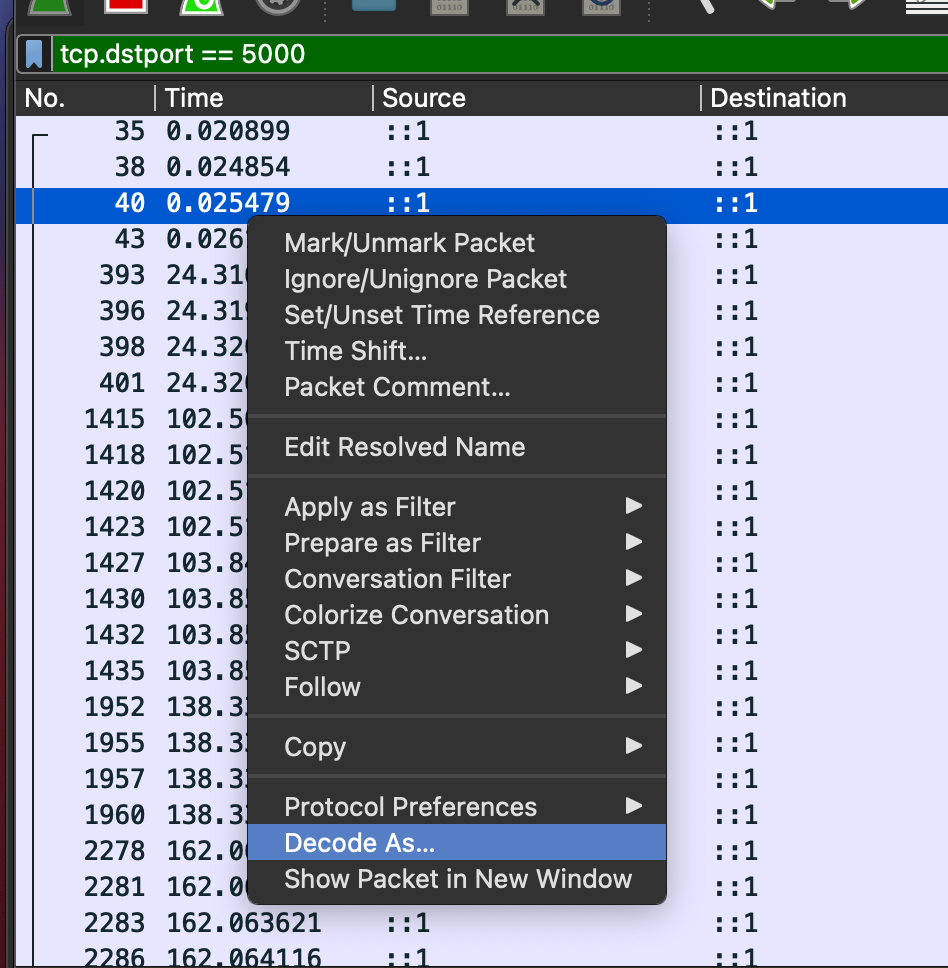The image size is (948, 968).
Task: Select packet number 1952
Action: [114, 707]
